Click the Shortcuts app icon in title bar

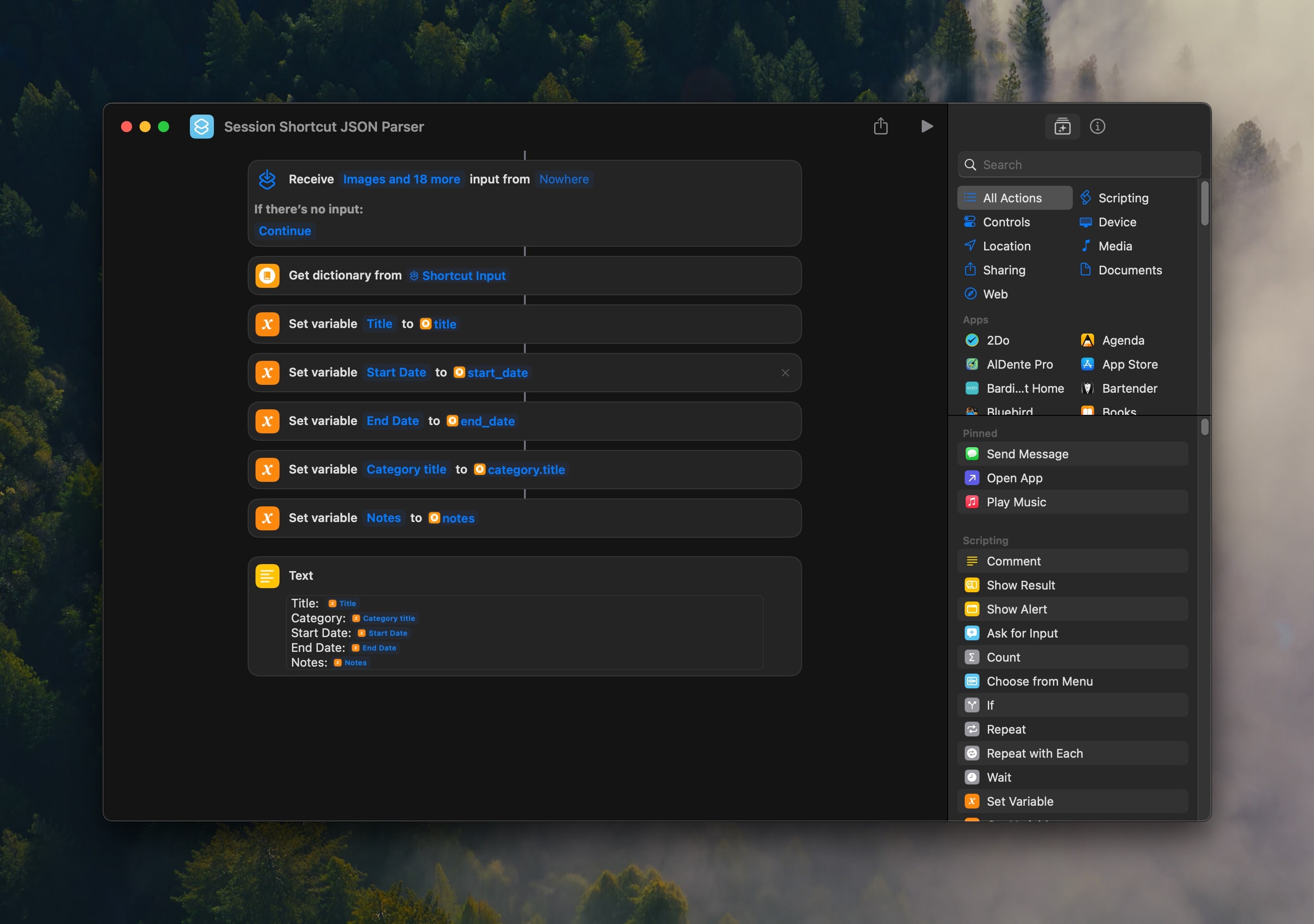coord(200,126)
